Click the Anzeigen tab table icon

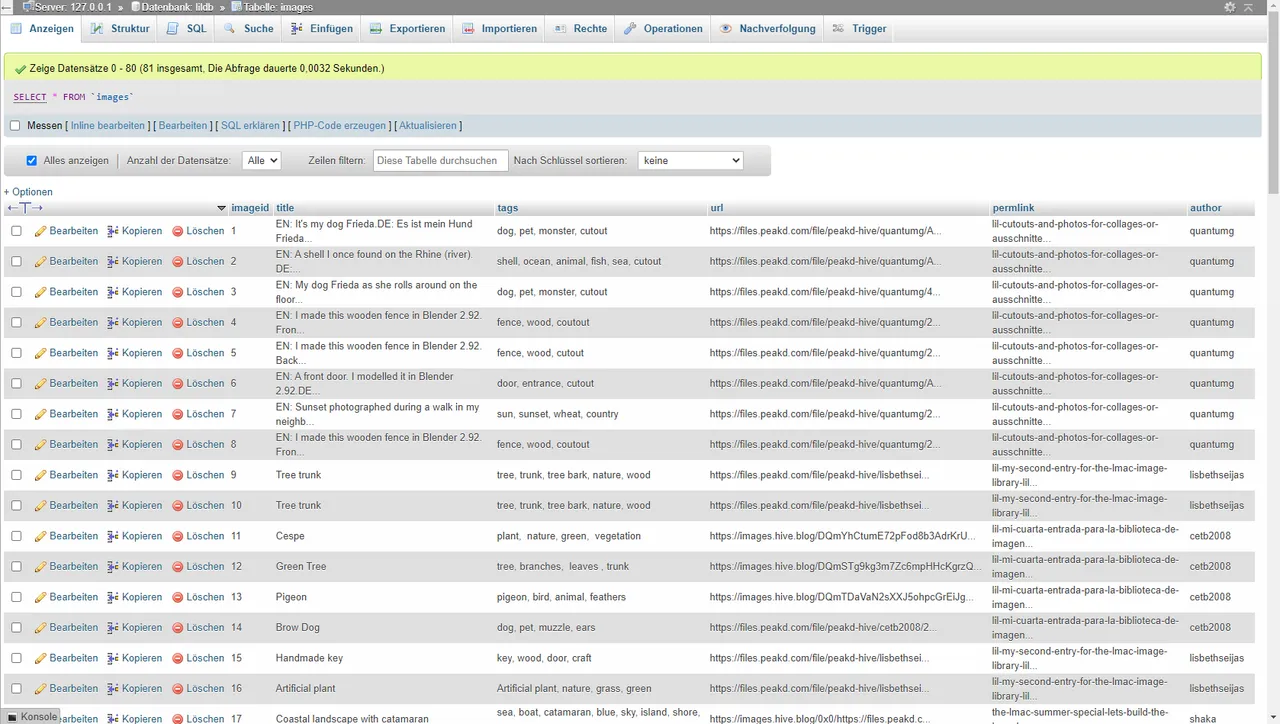click(x=17, y=29)
